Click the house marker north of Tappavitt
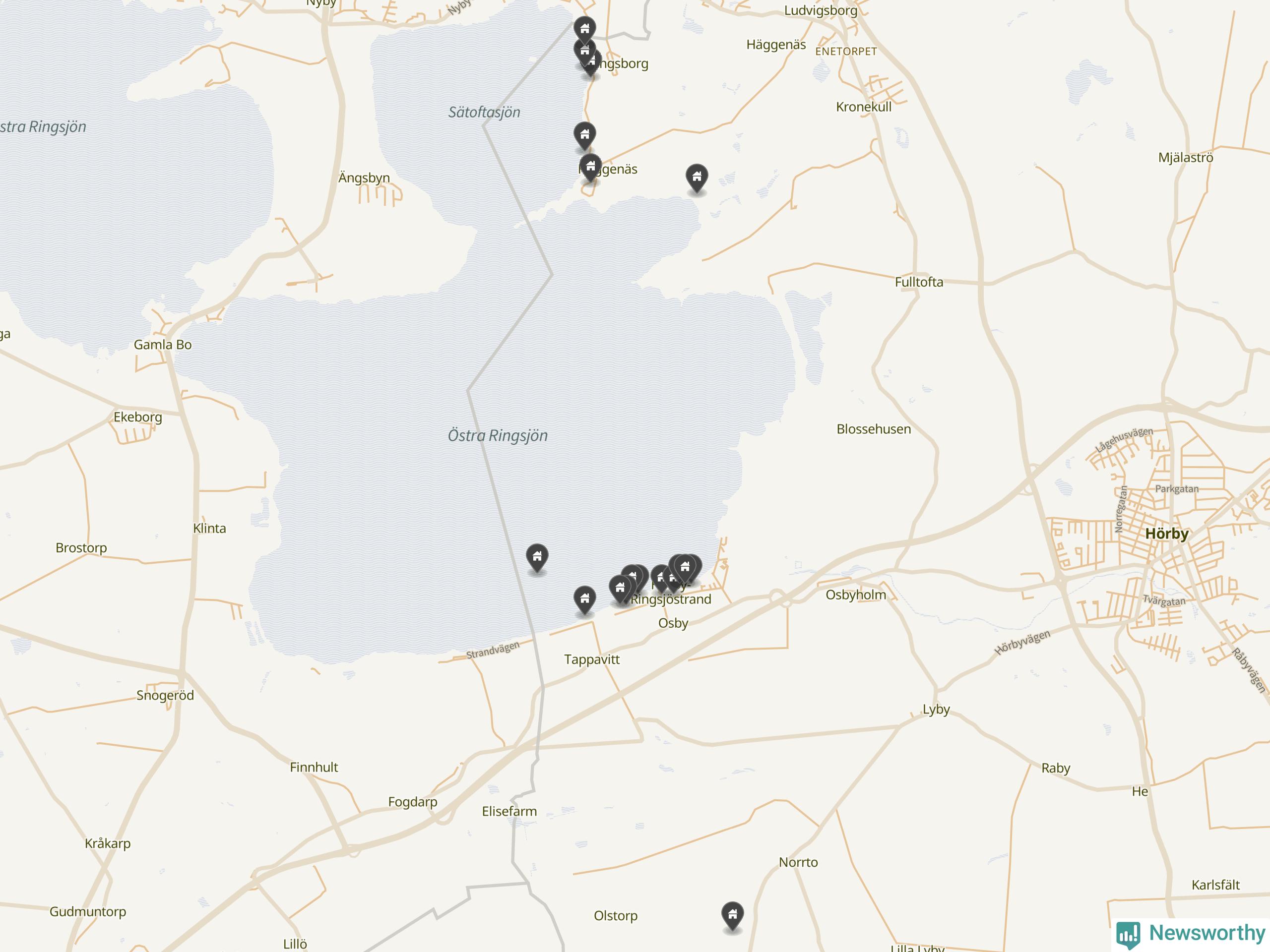Viewport: 1270px width, 952px height. tap(584, 599)
